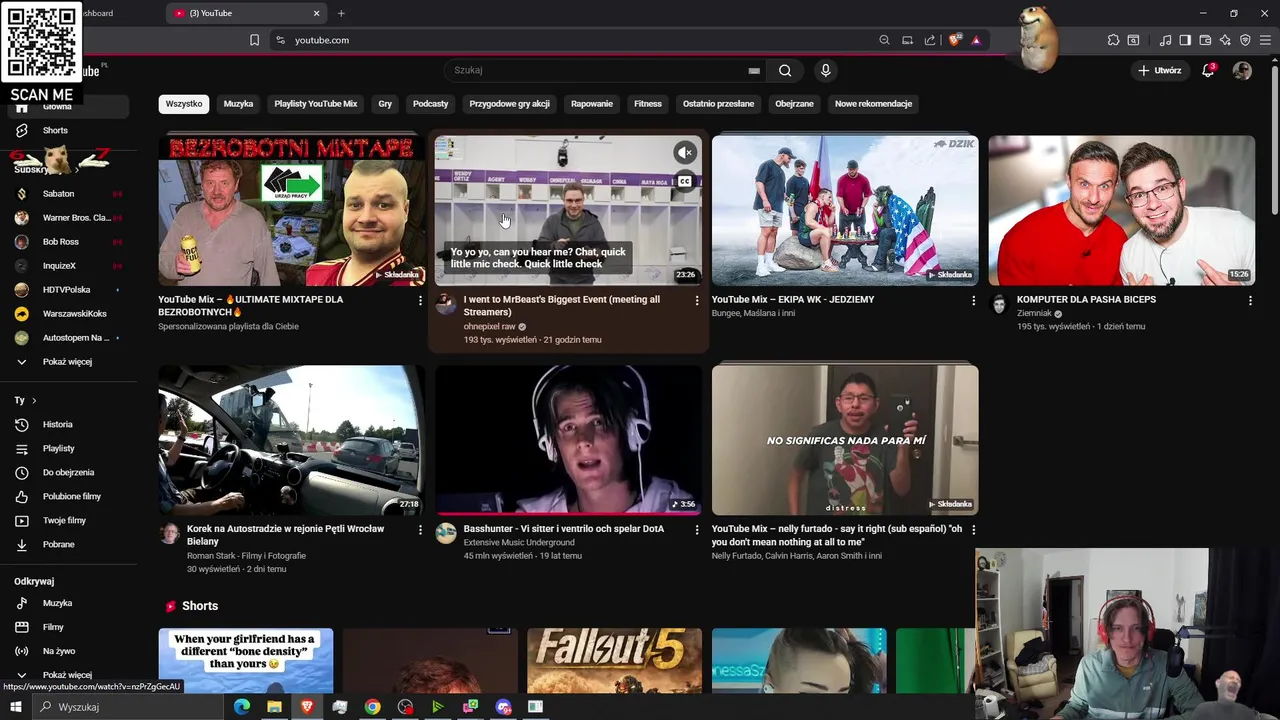Open the browser extensions puzzle icon
The image size is (1280, 720).
pos(1113,40)
